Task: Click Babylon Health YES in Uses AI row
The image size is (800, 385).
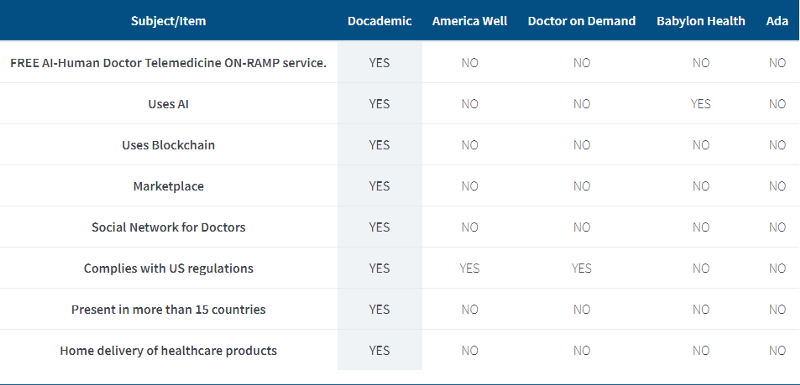Action: [x=701, y=104]
